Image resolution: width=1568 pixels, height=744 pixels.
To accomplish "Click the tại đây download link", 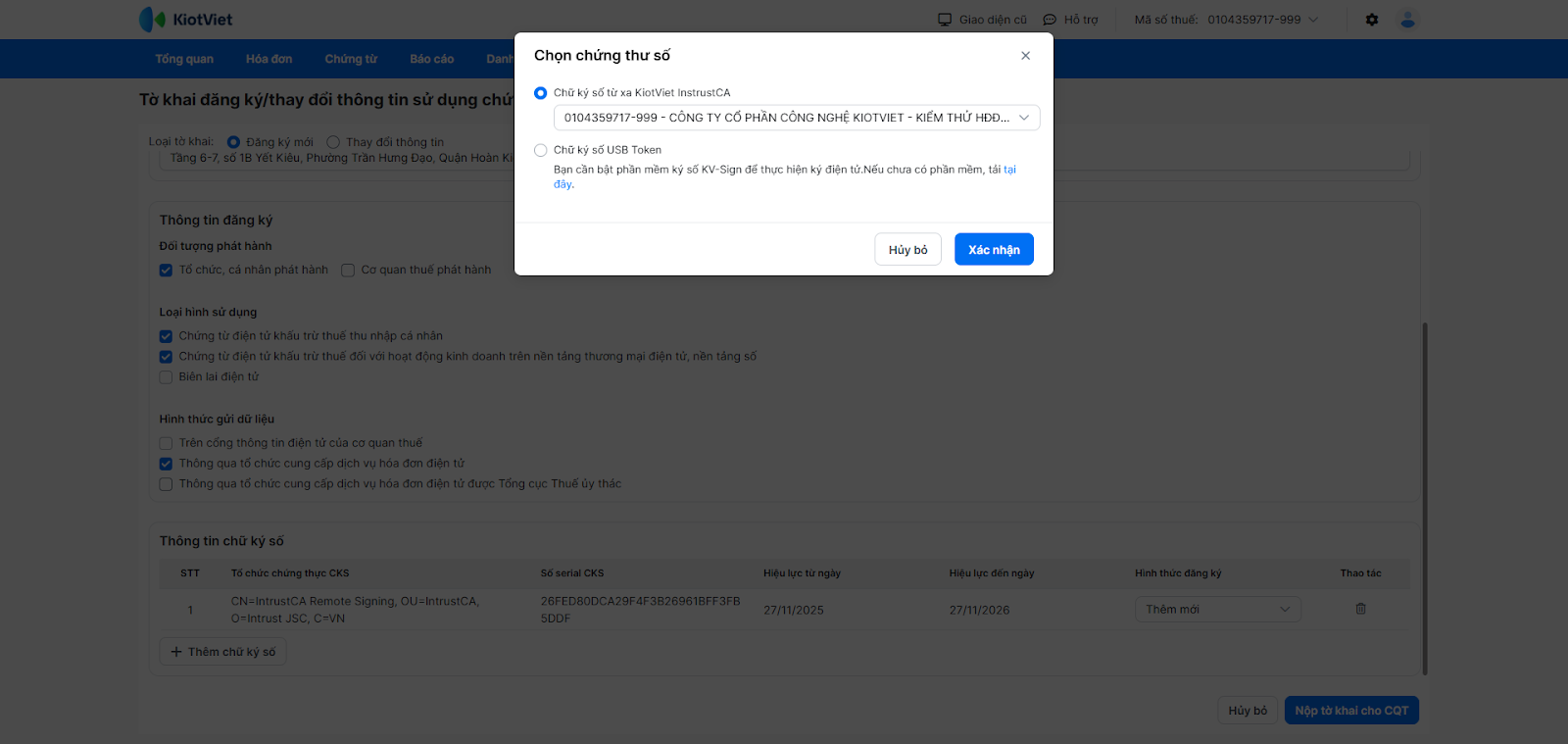I will tap(1009, 170).
